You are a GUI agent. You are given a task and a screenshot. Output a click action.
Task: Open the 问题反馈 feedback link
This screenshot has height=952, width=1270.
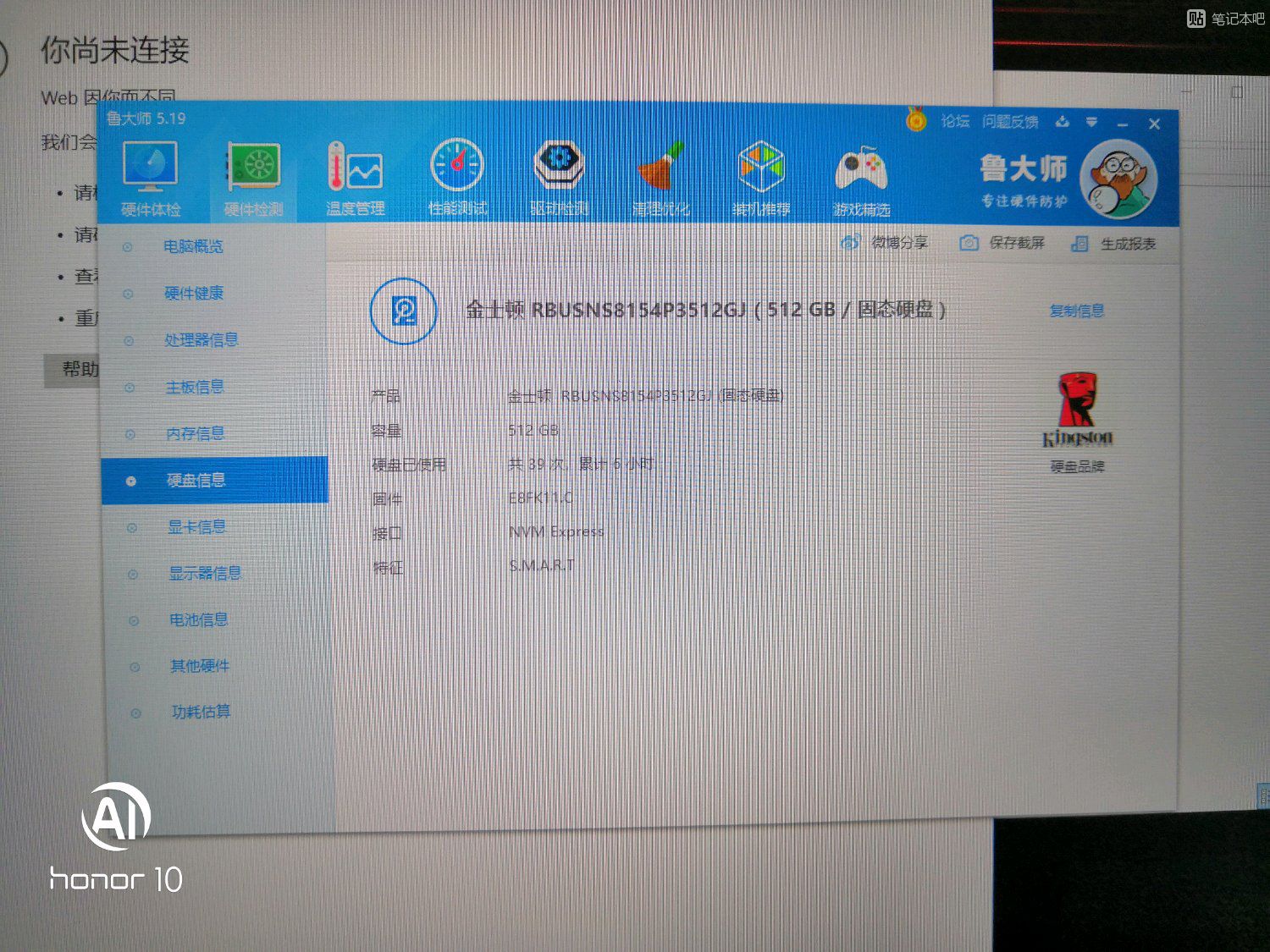click(1010, 122)
